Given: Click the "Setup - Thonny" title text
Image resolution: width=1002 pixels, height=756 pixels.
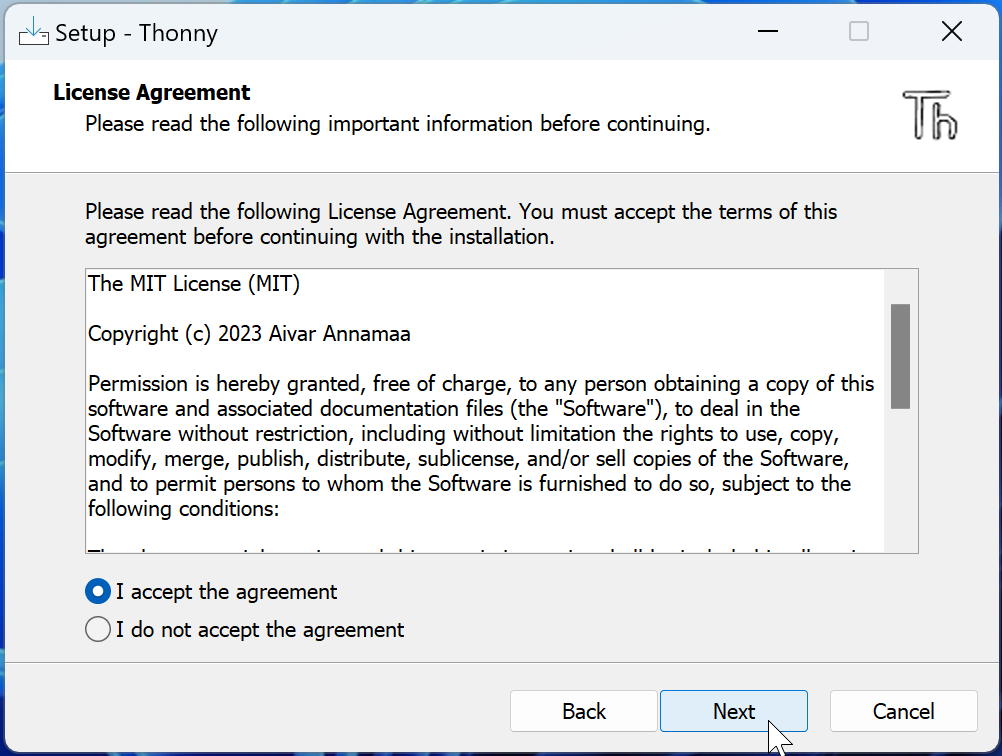Looking at the screenshot, I should pyautogui.click(x=136, y=33).
